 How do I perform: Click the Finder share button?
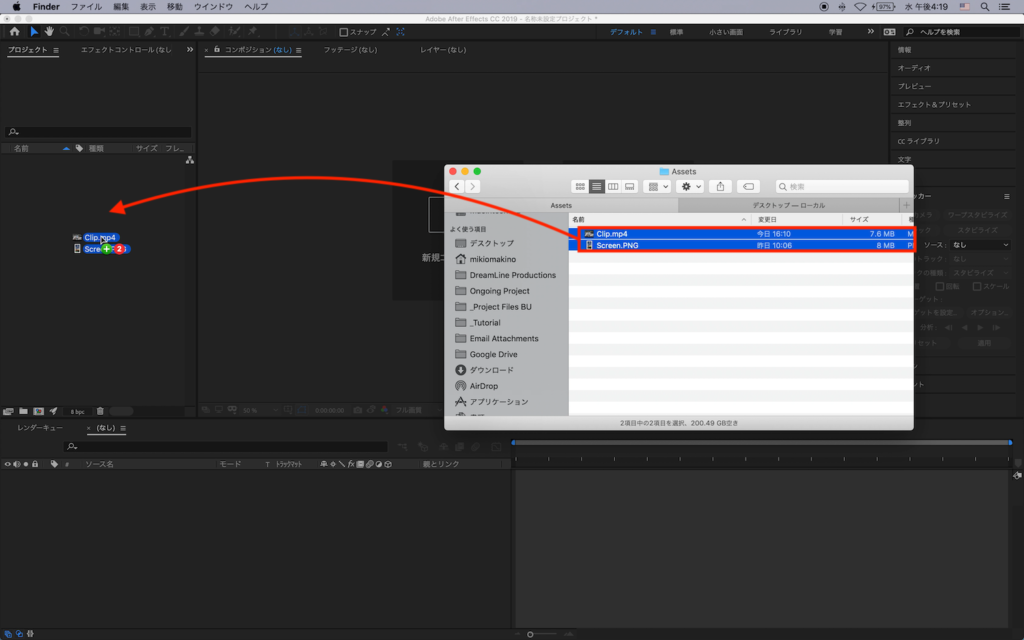pos(720,187)
